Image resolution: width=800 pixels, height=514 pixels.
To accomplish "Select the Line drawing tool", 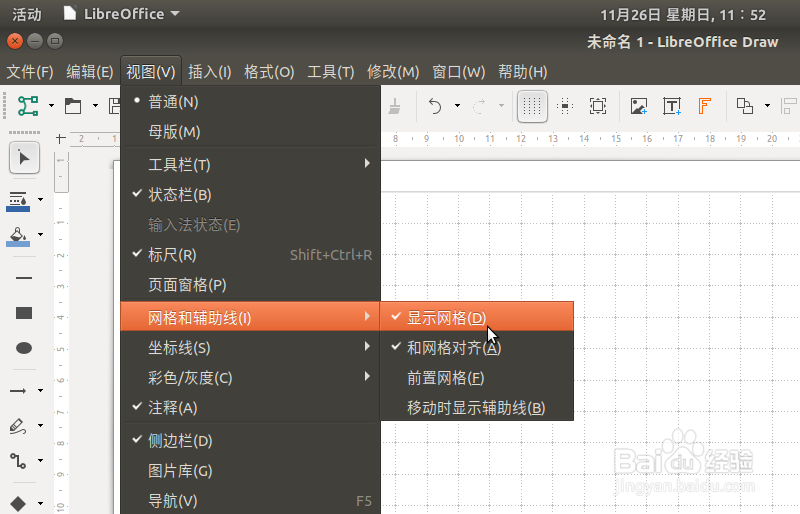I will [x=24, y=278].
